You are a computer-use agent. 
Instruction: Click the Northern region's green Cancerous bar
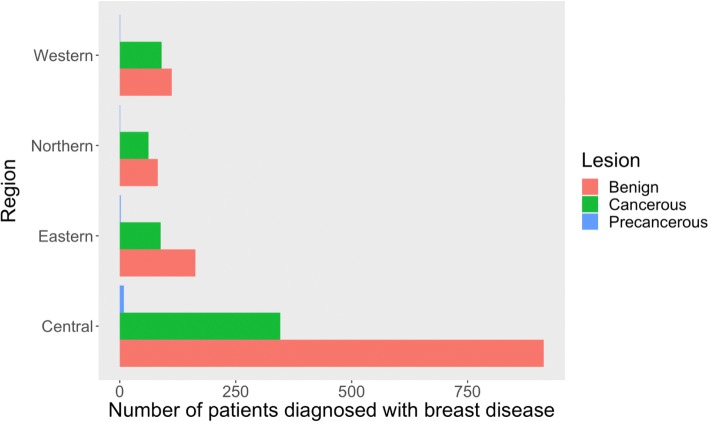point(134,145)
